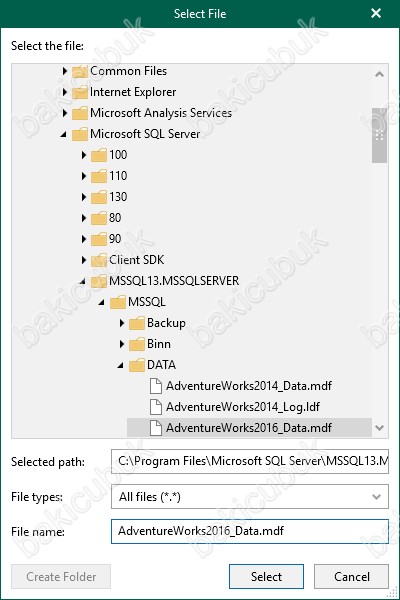Viewport: 400px width, 600px height.
Task: Click the Client SDK folder icon
Action: [99, 260]
